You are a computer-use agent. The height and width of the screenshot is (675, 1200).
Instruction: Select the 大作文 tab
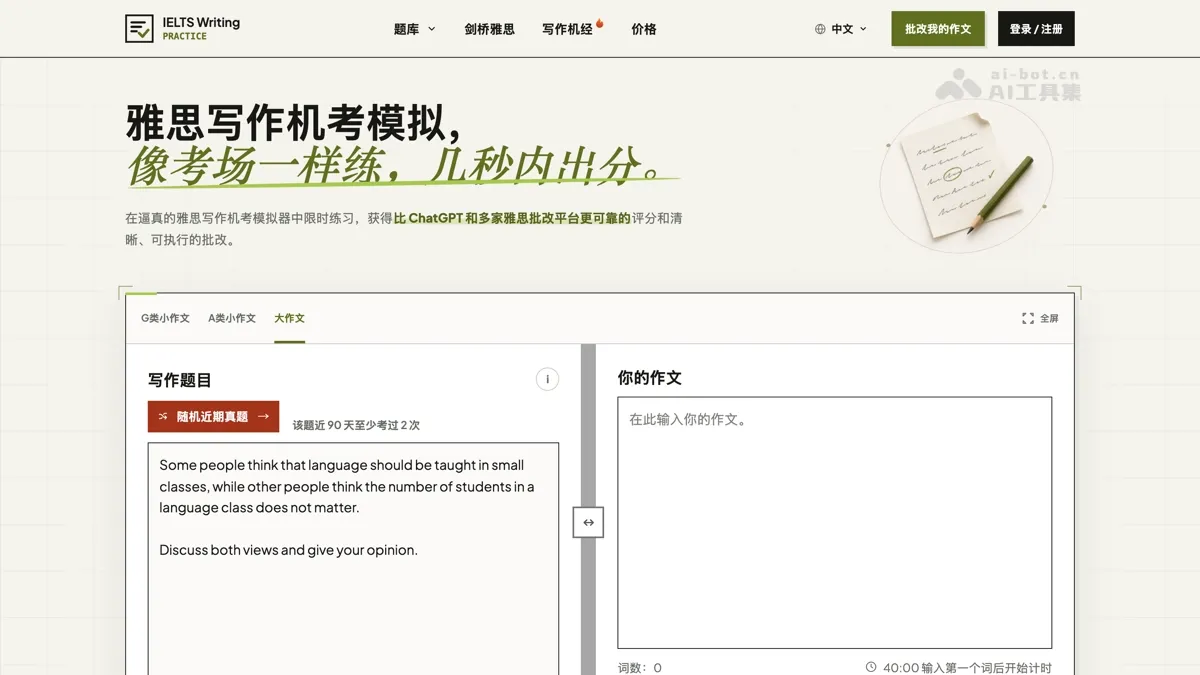289,318
